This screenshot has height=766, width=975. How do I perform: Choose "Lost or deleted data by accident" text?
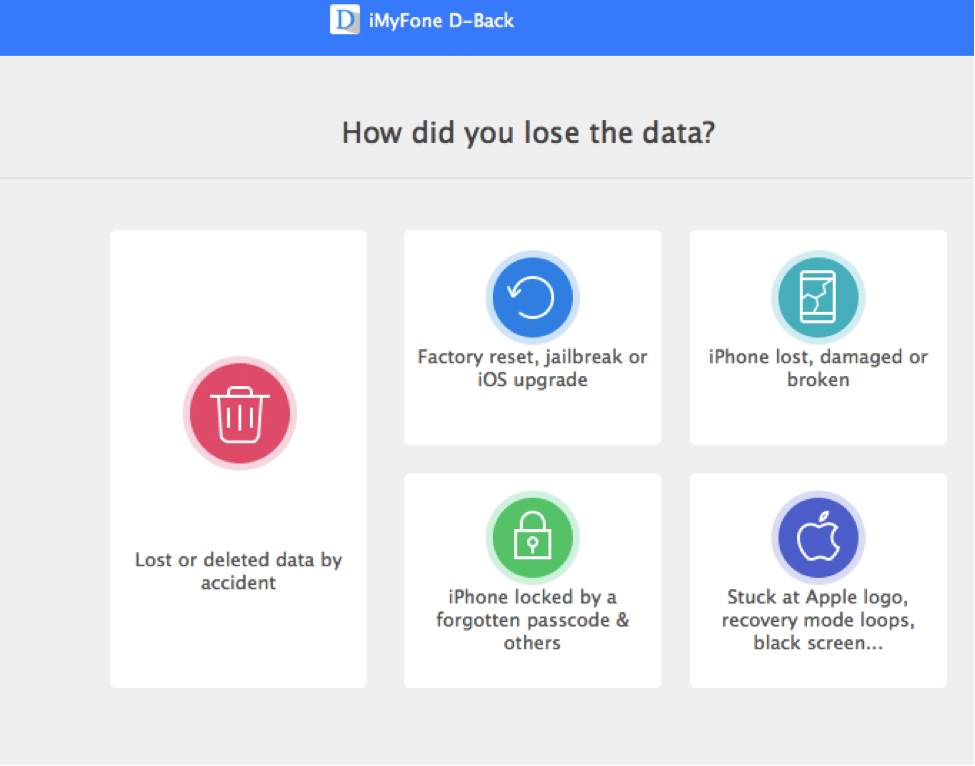(238, 571)
